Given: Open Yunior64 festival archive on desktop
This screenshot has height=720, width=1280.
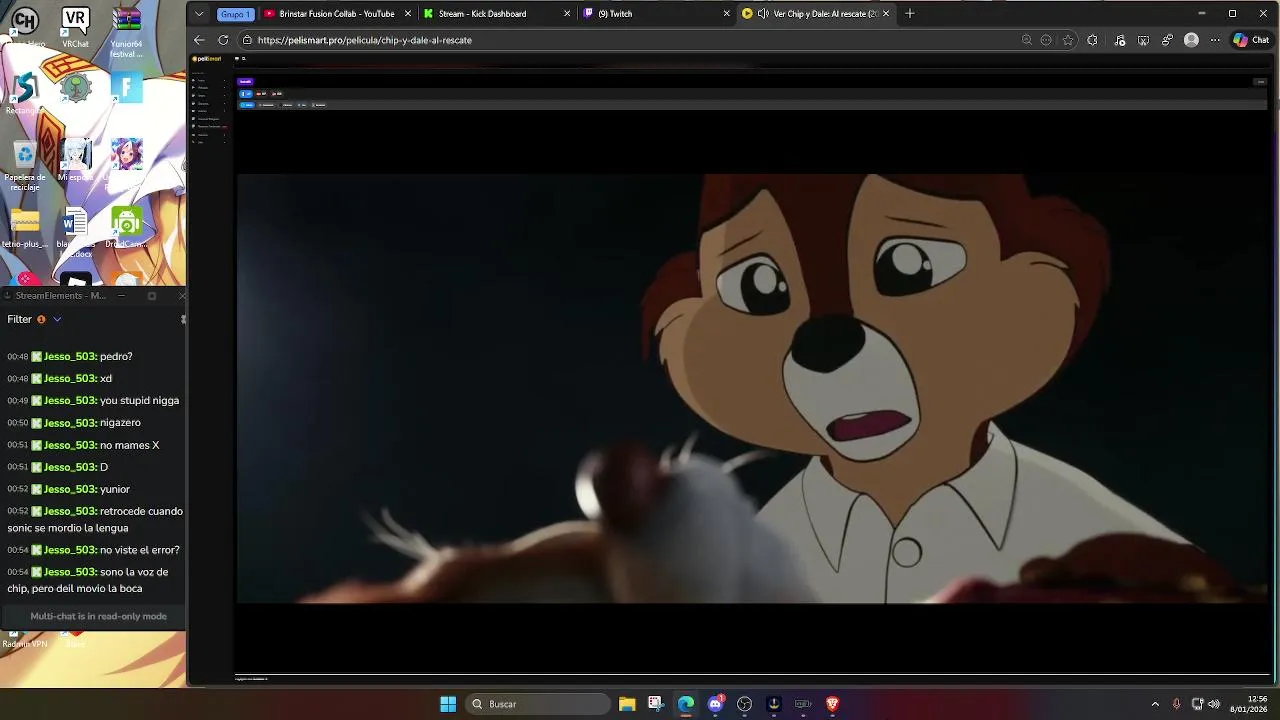Looking at the screenshot, I should click(126, 30).
